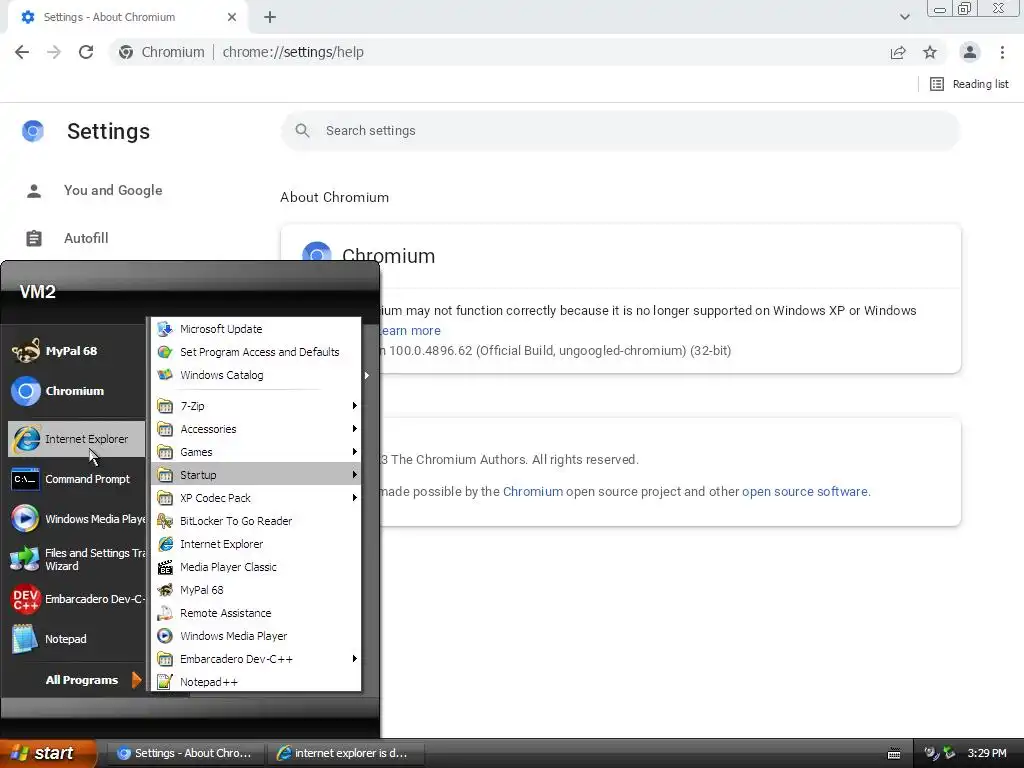Reload the page with refresh icon

[x=86, y=52]
